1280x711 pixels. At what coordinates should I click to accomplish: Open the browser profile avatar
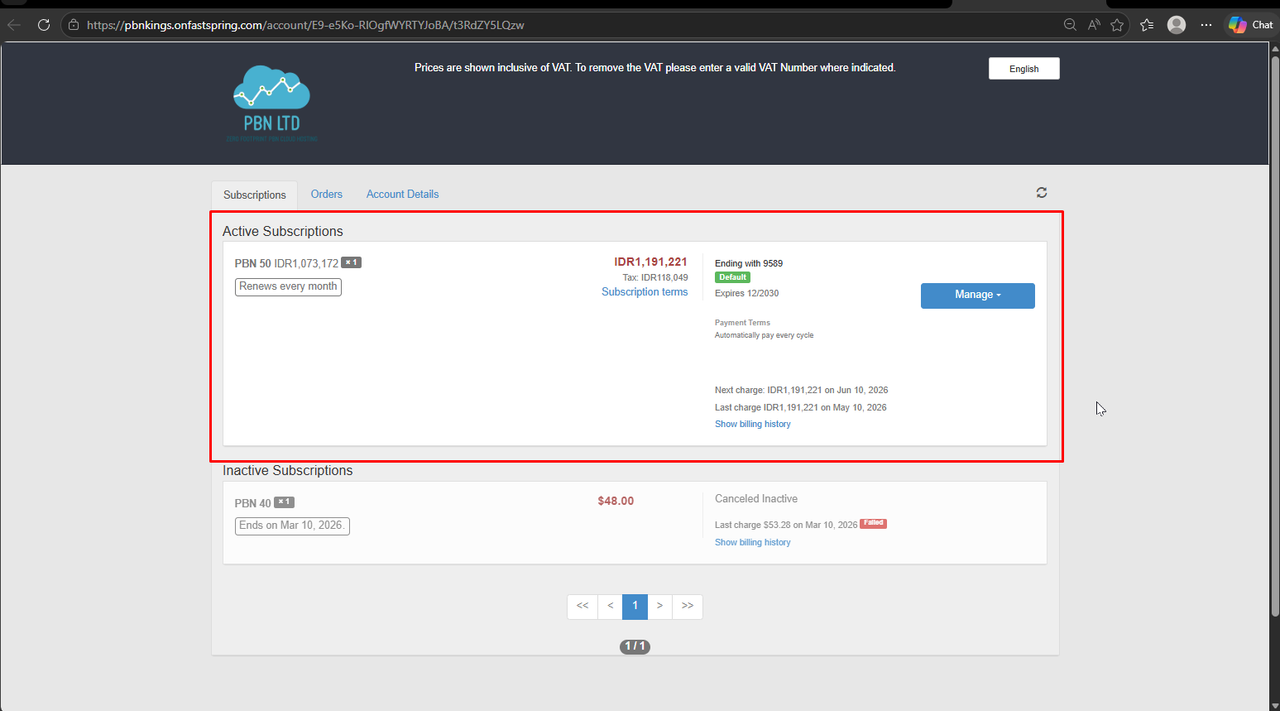click(x=1177, y=25)
